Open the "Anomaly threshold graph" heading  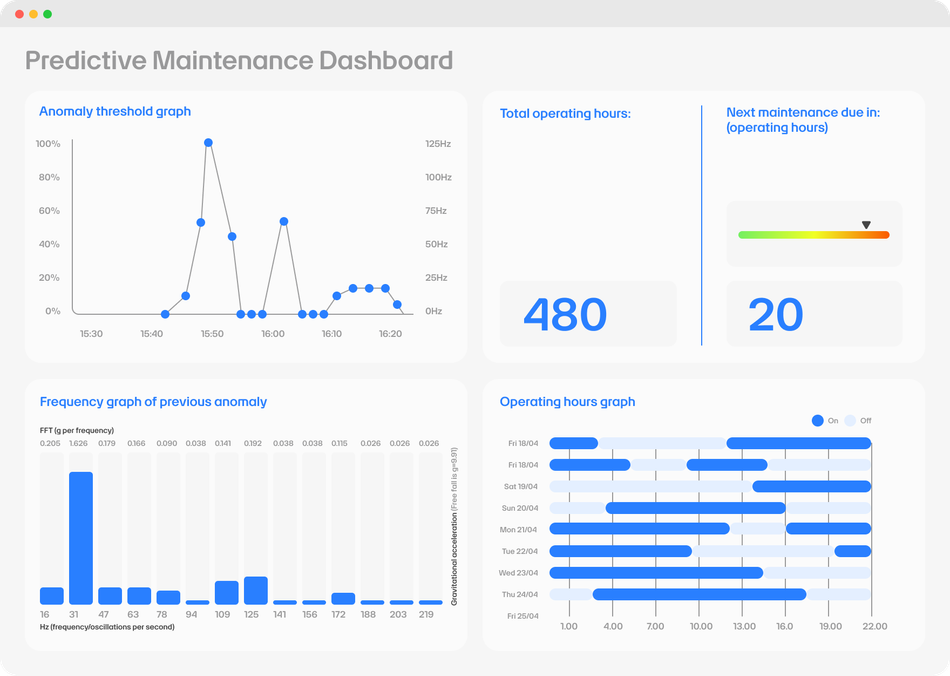[x=115, y=111]
